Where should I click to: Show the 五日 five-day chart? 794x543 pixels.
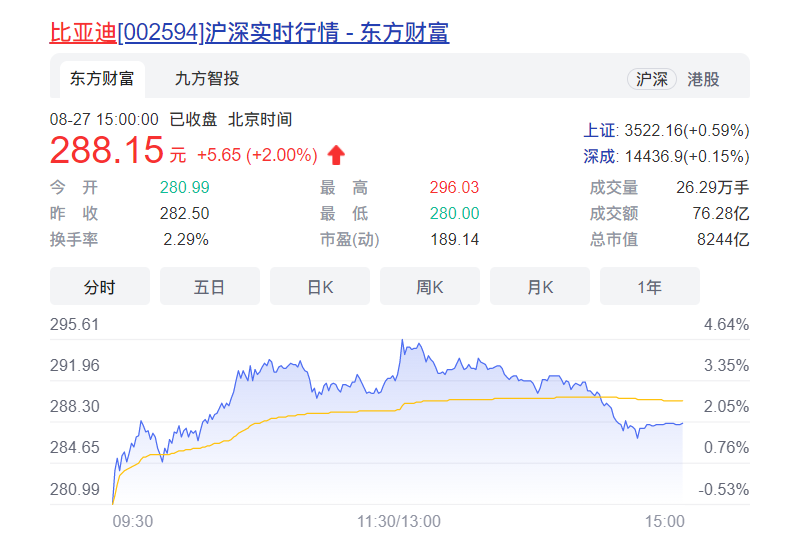pyautogui.click(x=210, y=287)
